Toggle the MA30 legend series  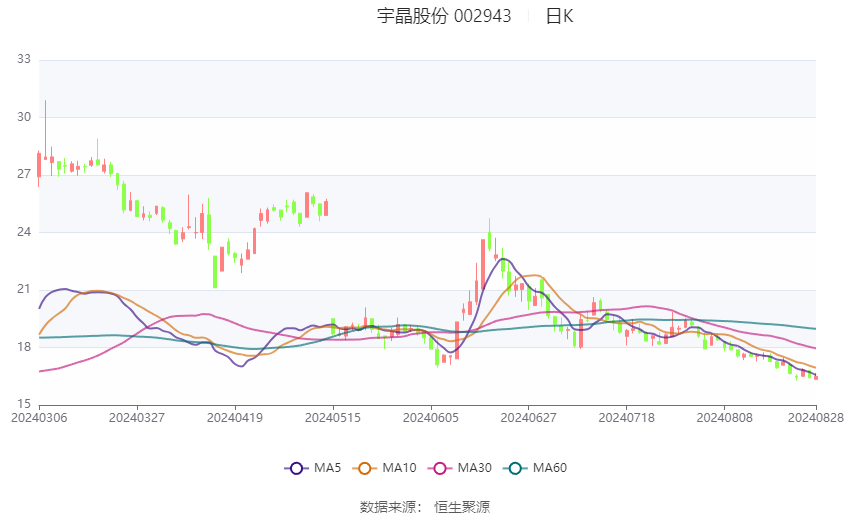click(460, 468)
